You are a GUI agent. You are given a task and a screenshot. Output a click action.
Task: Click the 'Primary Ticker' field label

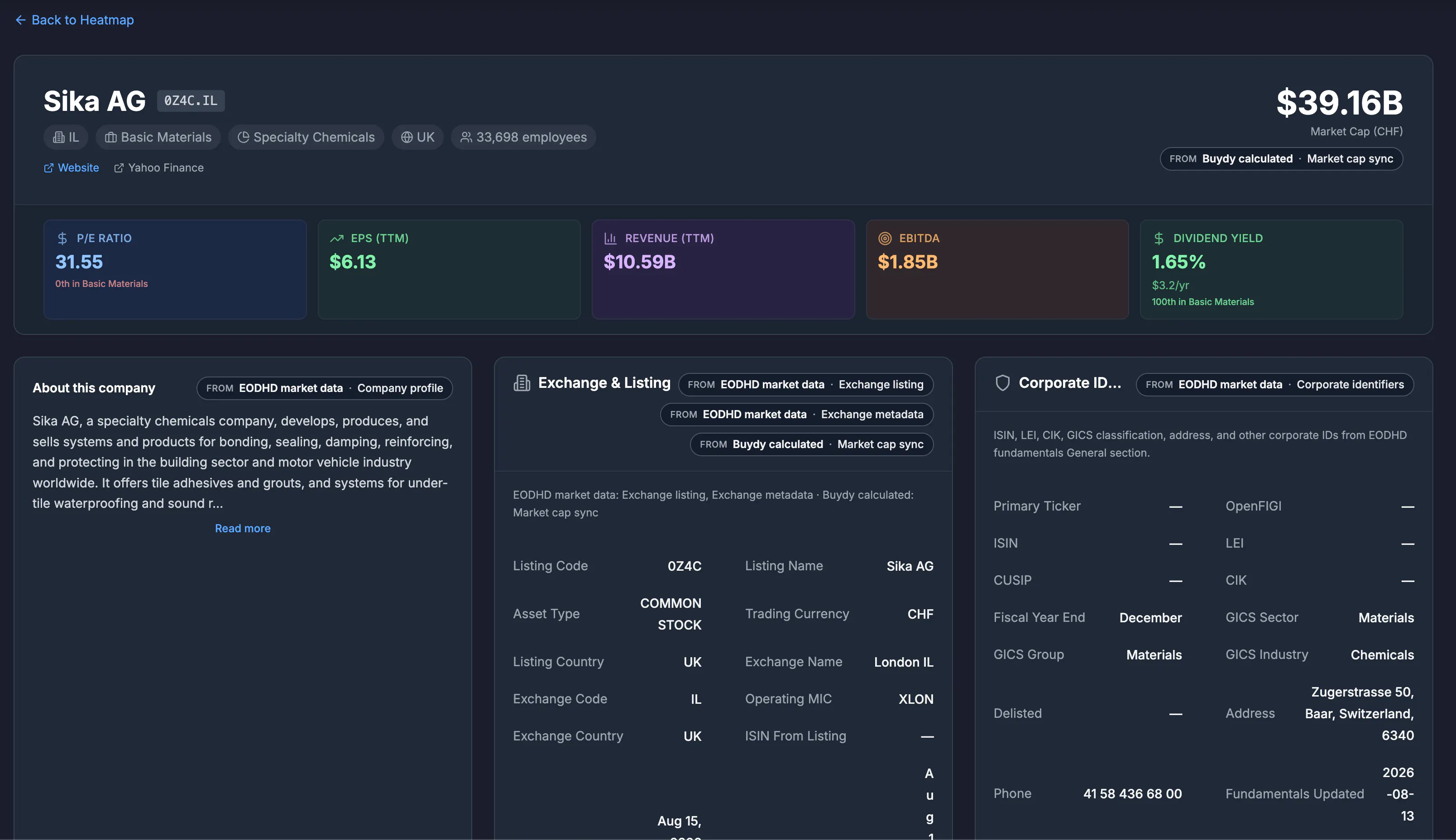pyautogui.click(x=1036, y=506)
